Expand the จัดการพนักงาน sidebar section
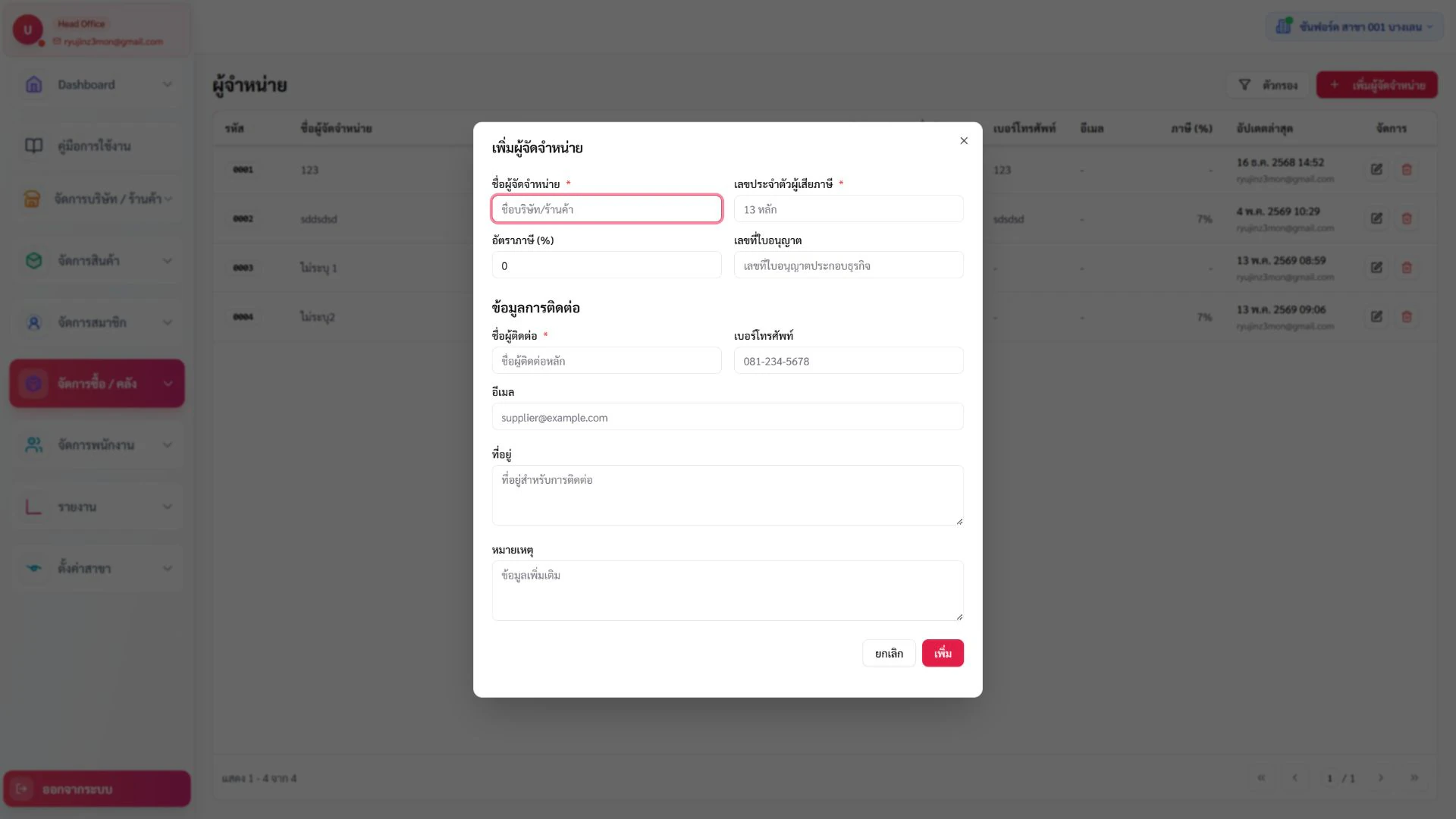This screenshot has width=1456, height=819. pos(96,445)
